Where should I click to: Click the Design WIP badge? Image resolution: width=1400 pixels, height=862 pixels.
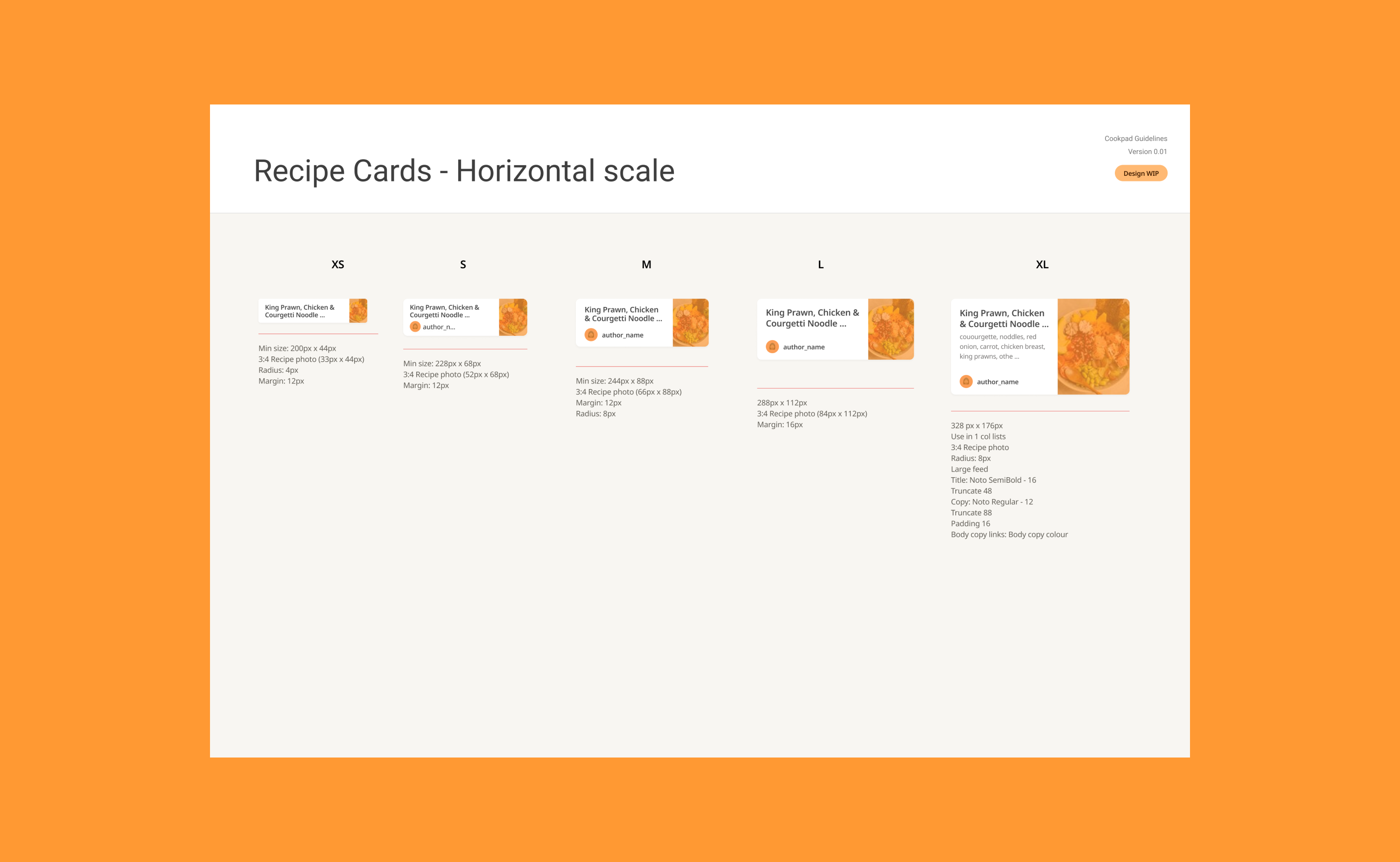[1141, 174]
